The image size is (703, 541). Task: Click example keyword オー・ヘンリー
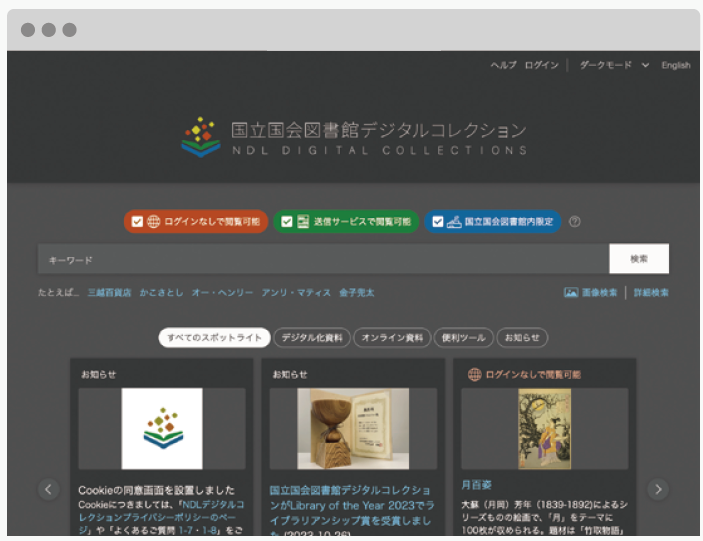pyautogui.click(x=222, y=293)
